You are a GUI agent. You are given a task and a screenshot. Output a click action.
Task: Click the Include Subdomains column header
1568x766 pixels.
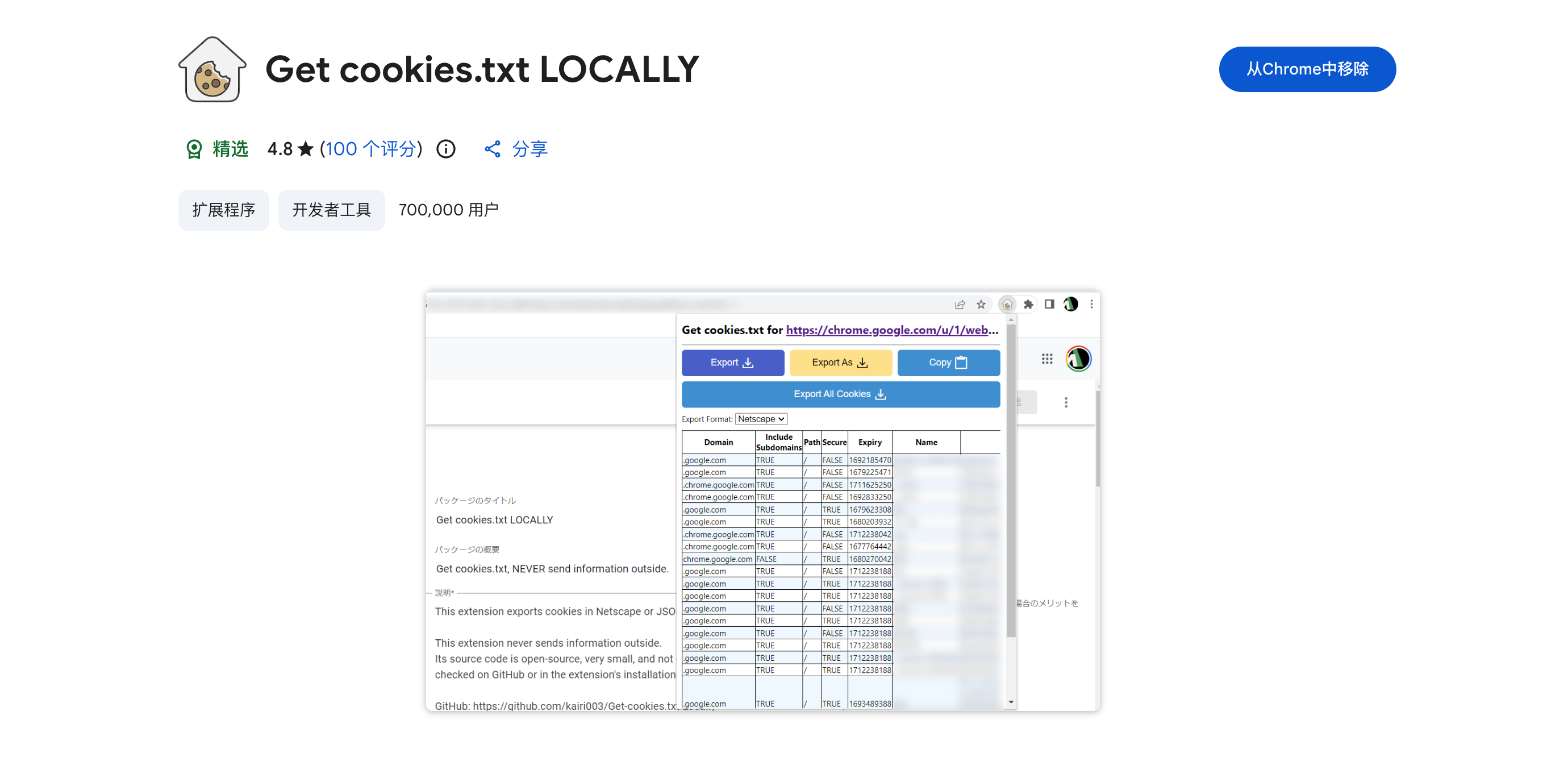[x=778, y=443]
